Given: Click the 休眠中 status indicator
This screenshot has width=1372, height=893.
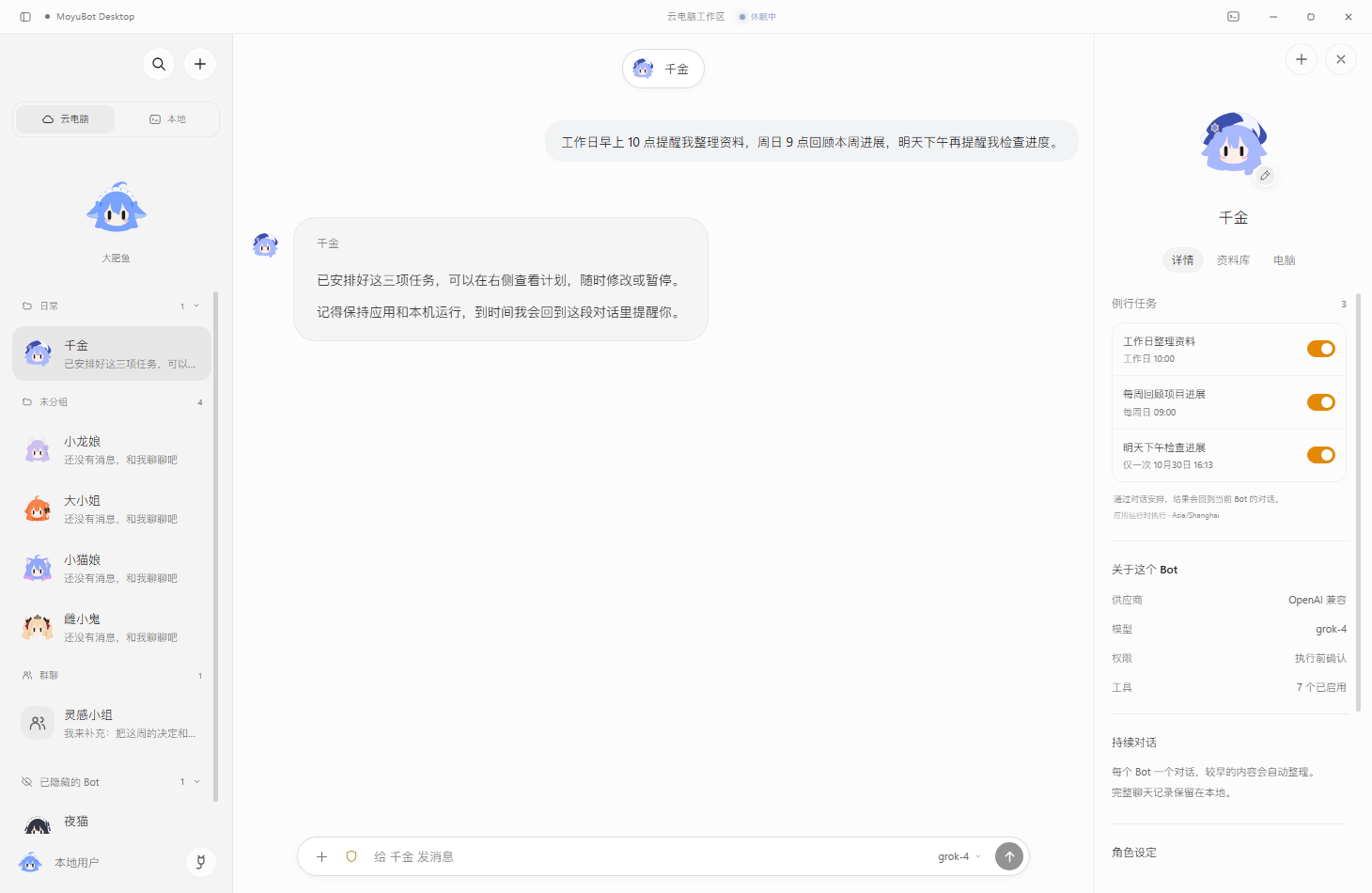Looking at the screenshot, I should point(757,17).
